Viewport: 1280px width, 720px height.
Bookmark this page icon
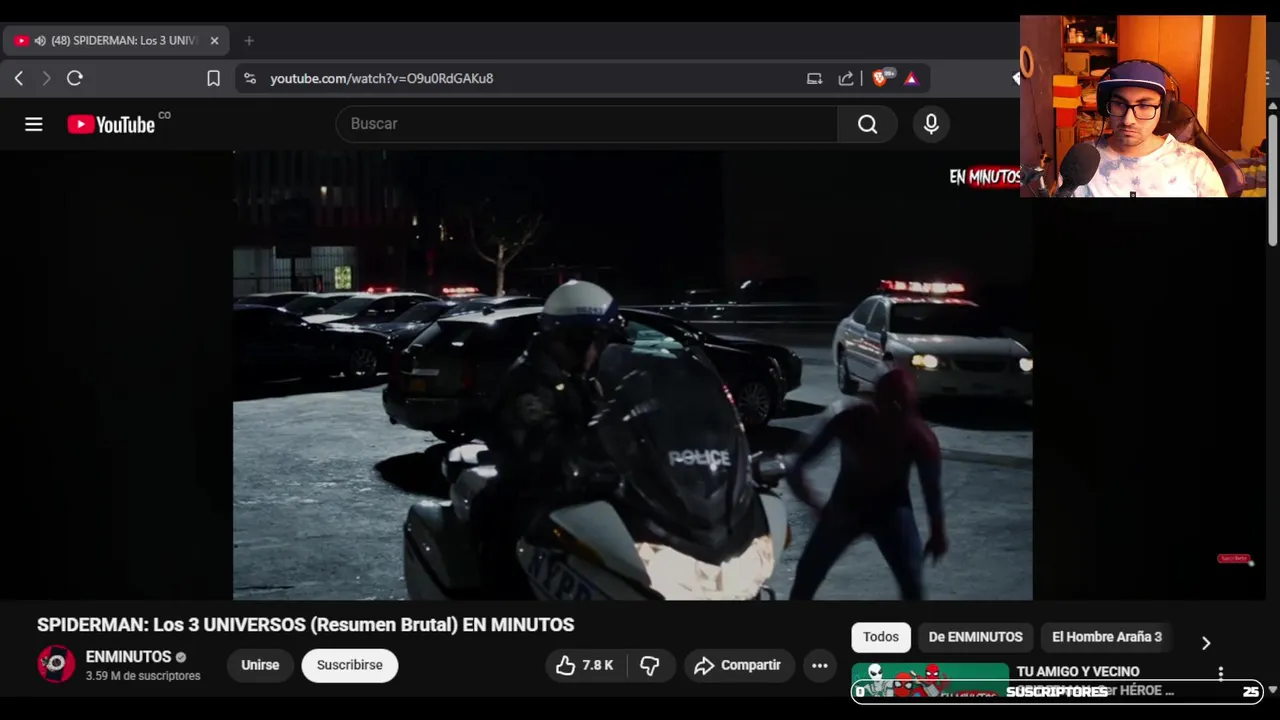tap(213, 78)
